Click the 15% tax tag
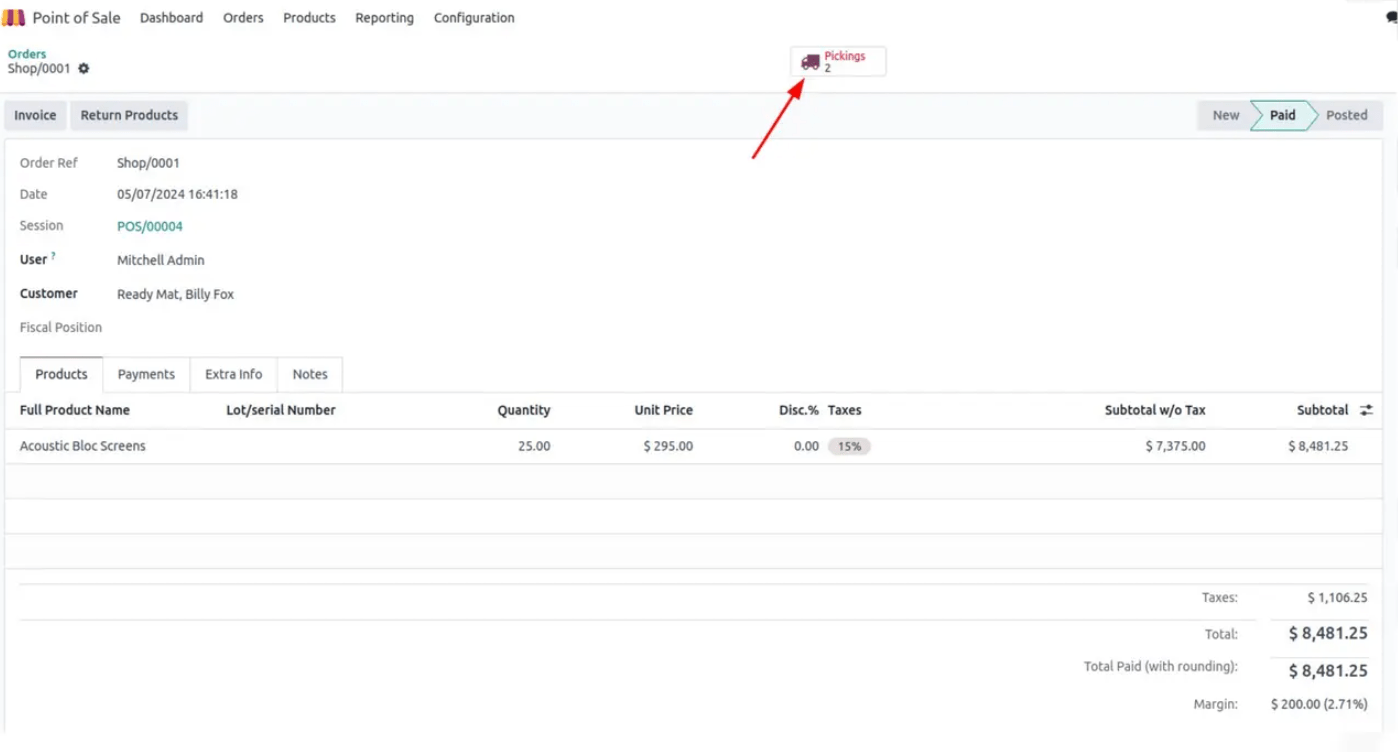Viewport: 1398px width, 752px height. 850,446
